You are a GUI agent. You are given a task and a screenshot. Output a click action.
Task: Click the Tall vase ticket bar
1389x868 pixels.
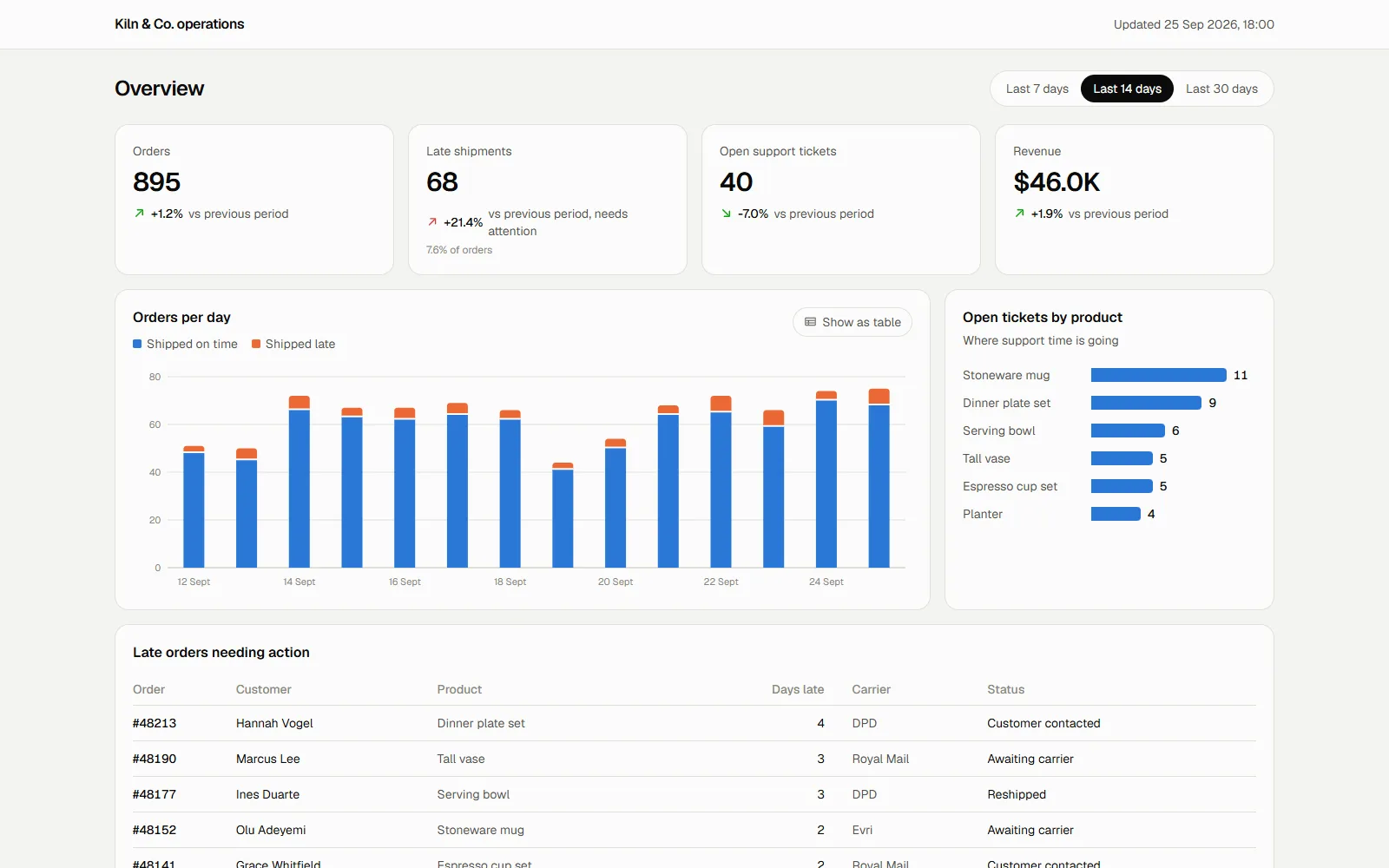point(1122,458)
